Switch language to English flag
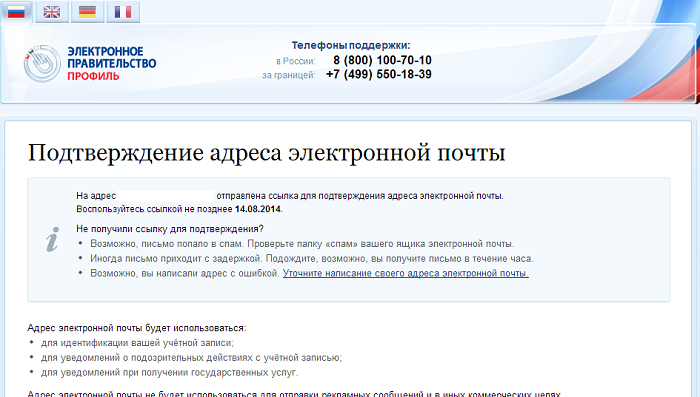Image resolution: width=700 pixels, height=397 pixels. coord(52,12)
